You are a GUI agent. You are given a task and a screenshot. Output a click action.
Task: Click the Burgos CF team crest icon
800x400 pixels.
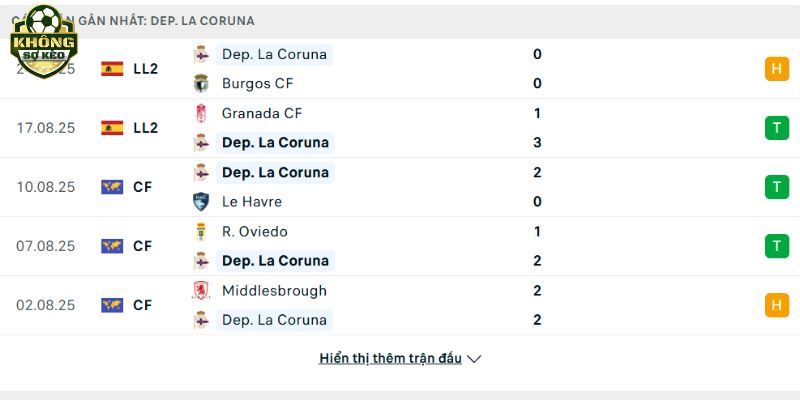pyautogui.click(x=201, y=83)
